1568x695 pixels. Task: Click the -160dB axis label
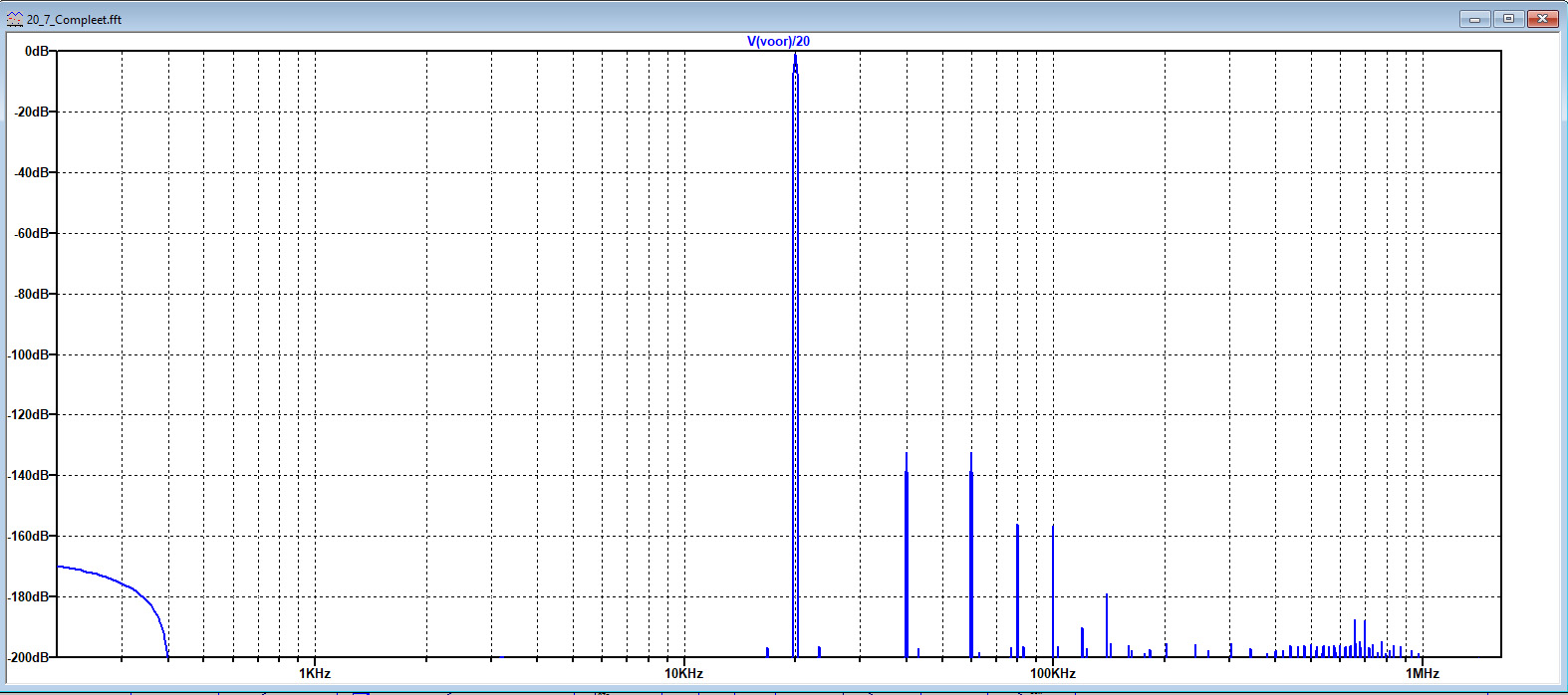click(x=28, y=536)
